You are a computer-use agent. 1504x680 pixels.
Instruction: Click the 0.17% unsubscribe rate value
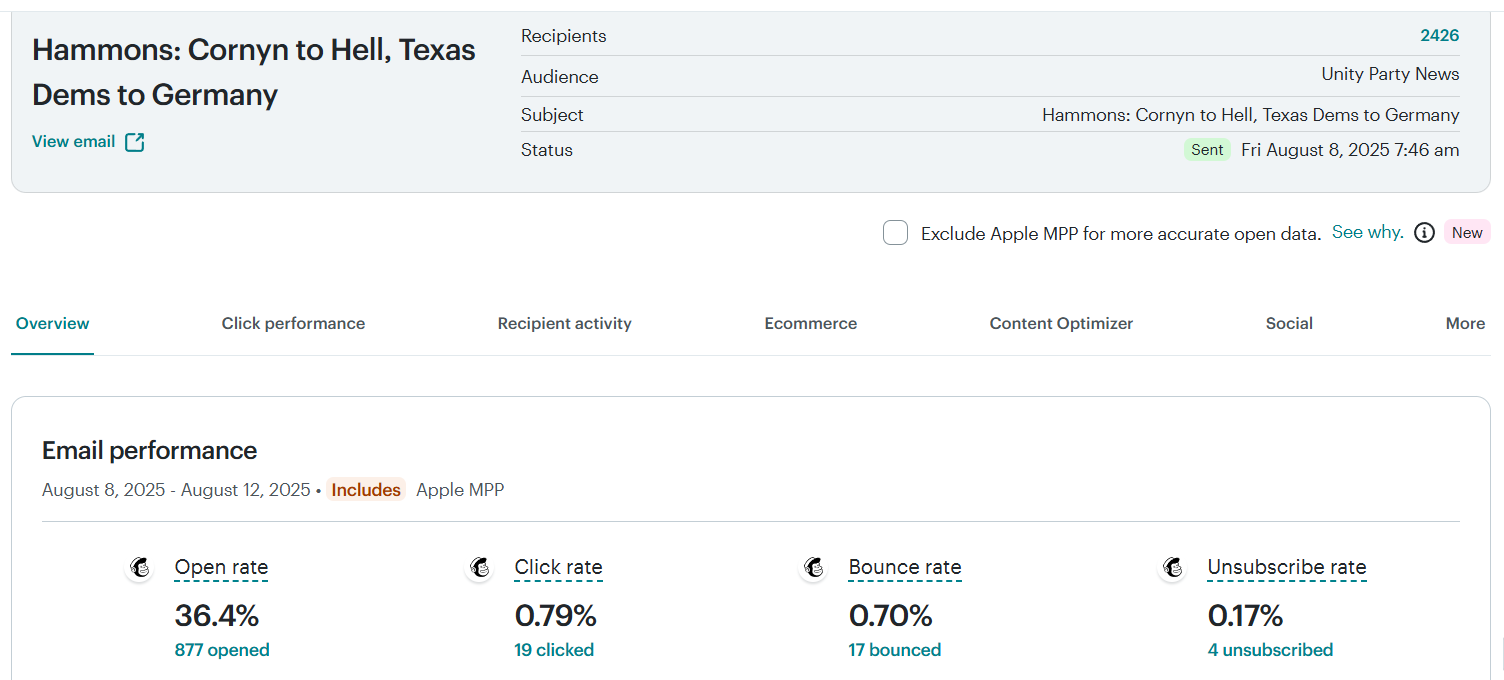coord(1245,614)
